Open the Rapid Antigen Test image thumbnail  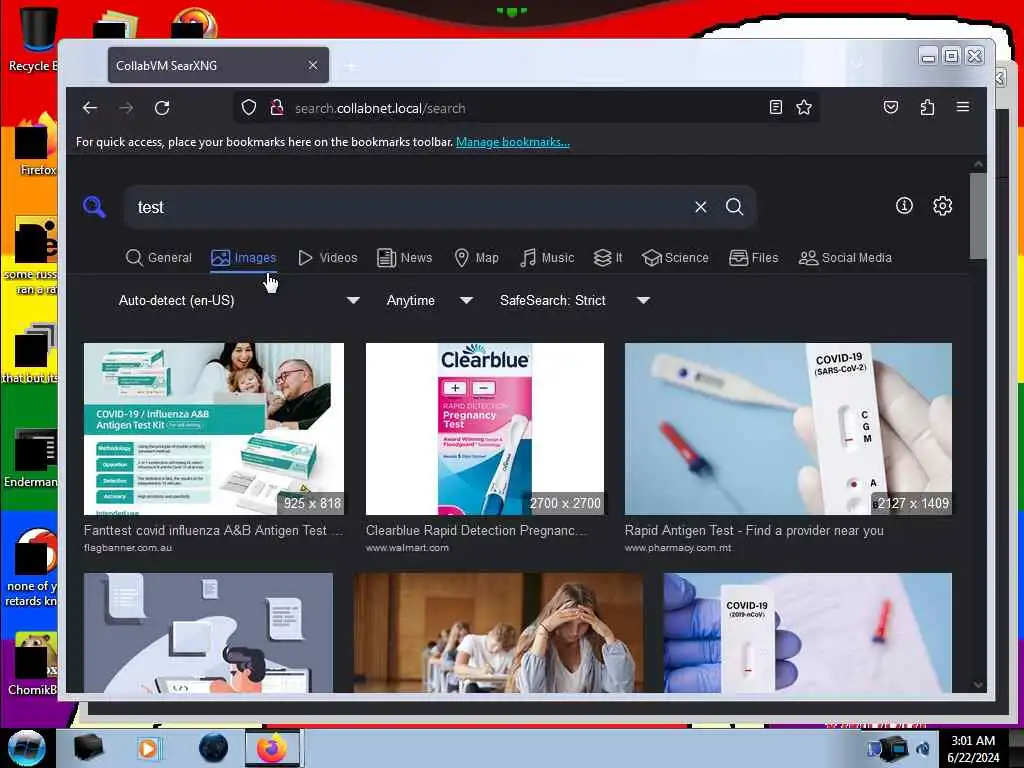click(788, 429)
